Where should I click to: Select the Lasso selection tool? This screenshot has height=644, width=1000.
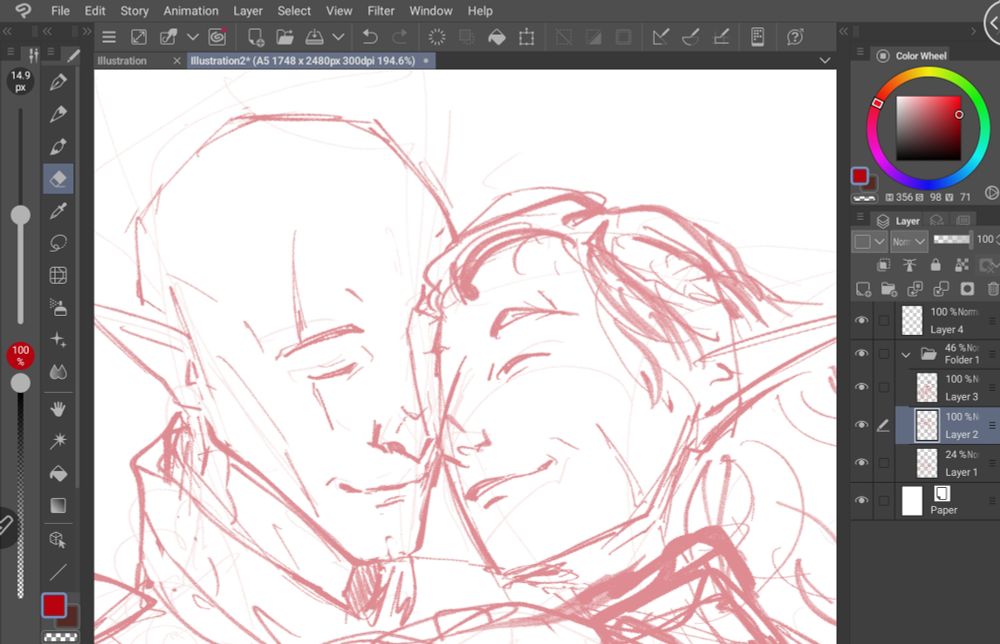click(x=58, y=243)
